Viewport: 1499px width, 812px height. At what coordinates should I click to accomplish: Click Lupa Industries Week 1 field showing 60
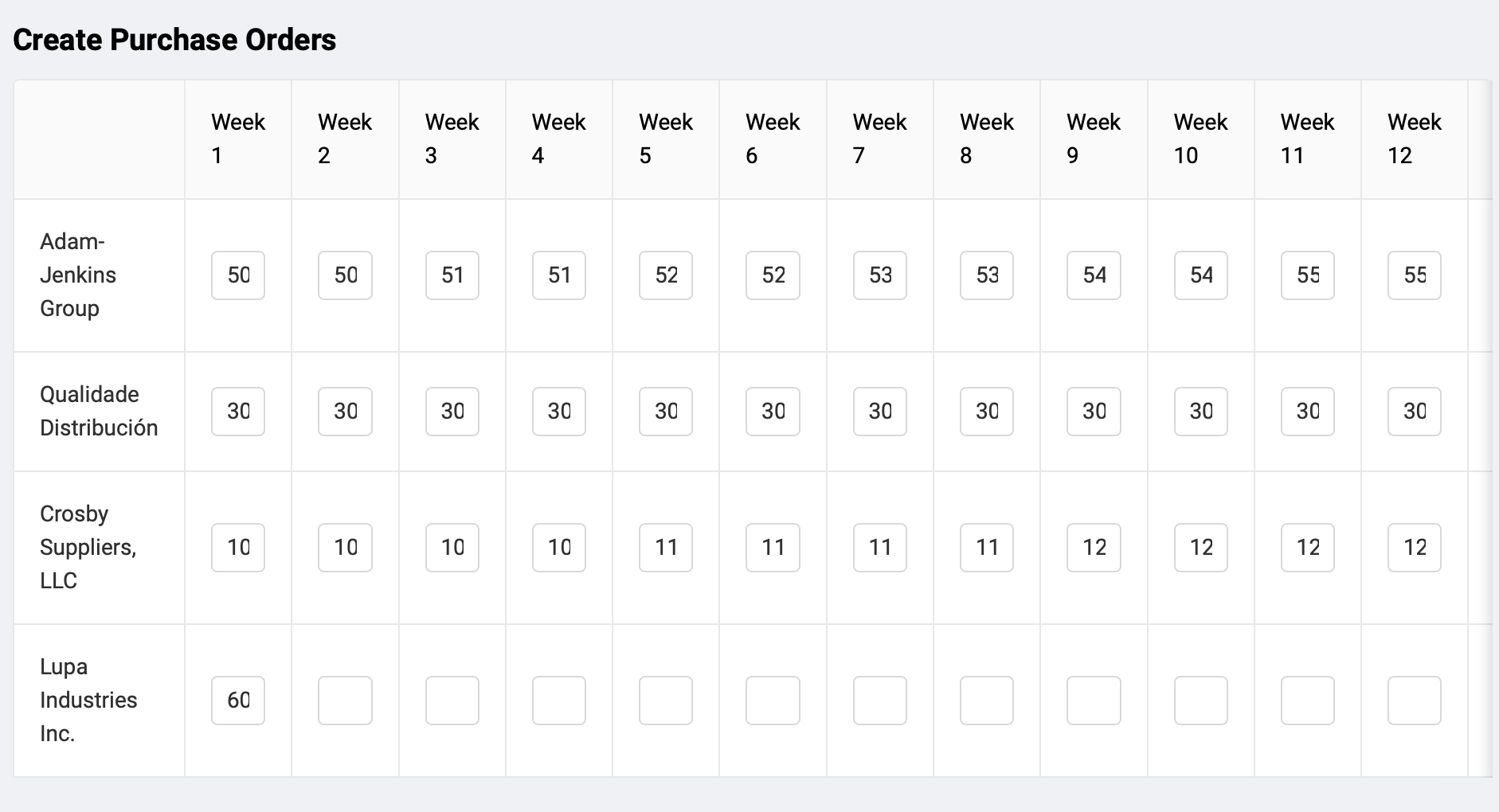click(237, 700)
